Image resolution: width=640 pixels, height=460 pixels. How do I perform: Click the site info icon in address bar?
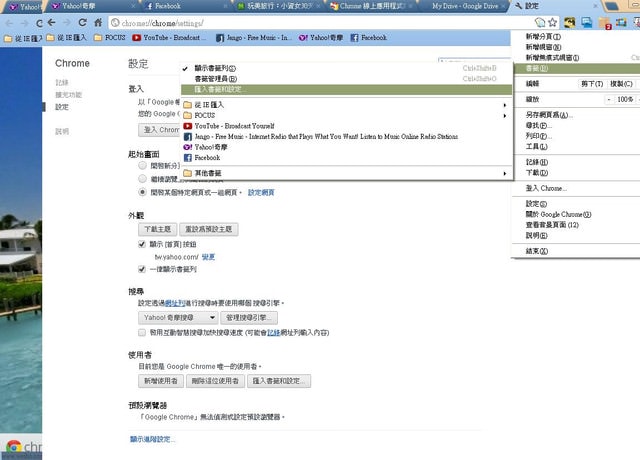[x=116, y=23]
